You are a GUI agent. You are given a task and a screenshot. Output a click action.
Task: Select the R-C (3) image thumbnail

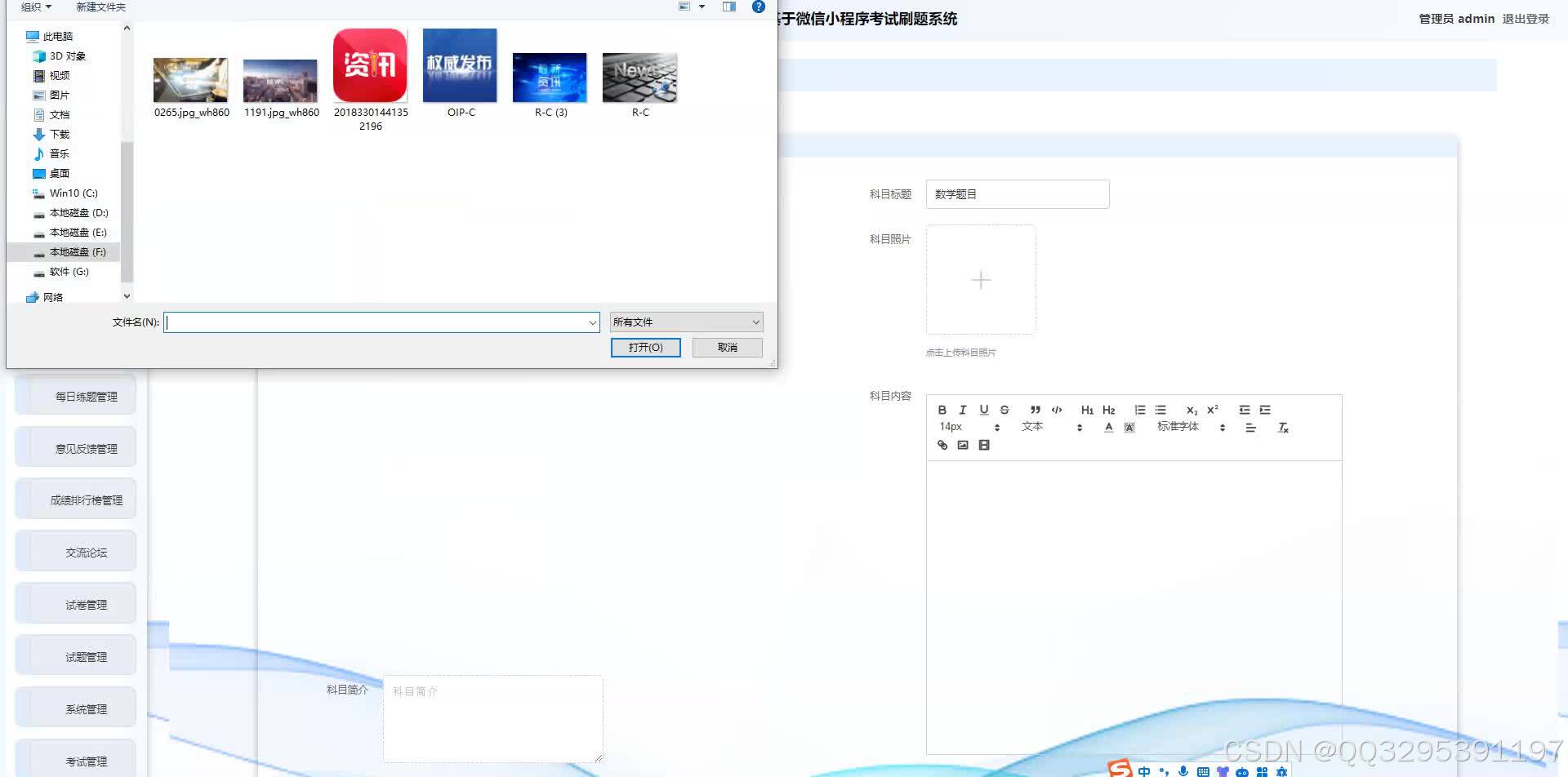coord(549,78)
